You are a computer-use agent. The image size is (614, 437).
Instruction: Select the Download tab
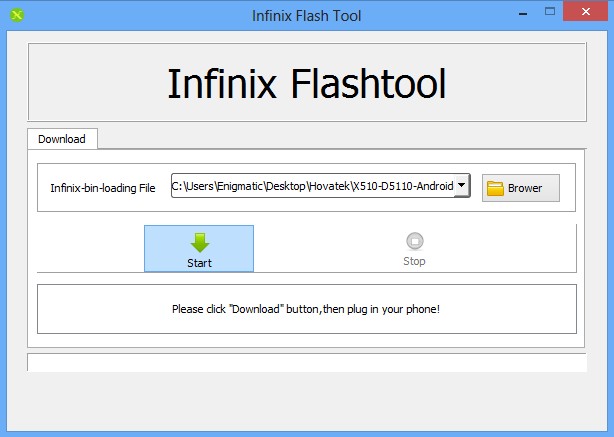(x=62, y=139)
